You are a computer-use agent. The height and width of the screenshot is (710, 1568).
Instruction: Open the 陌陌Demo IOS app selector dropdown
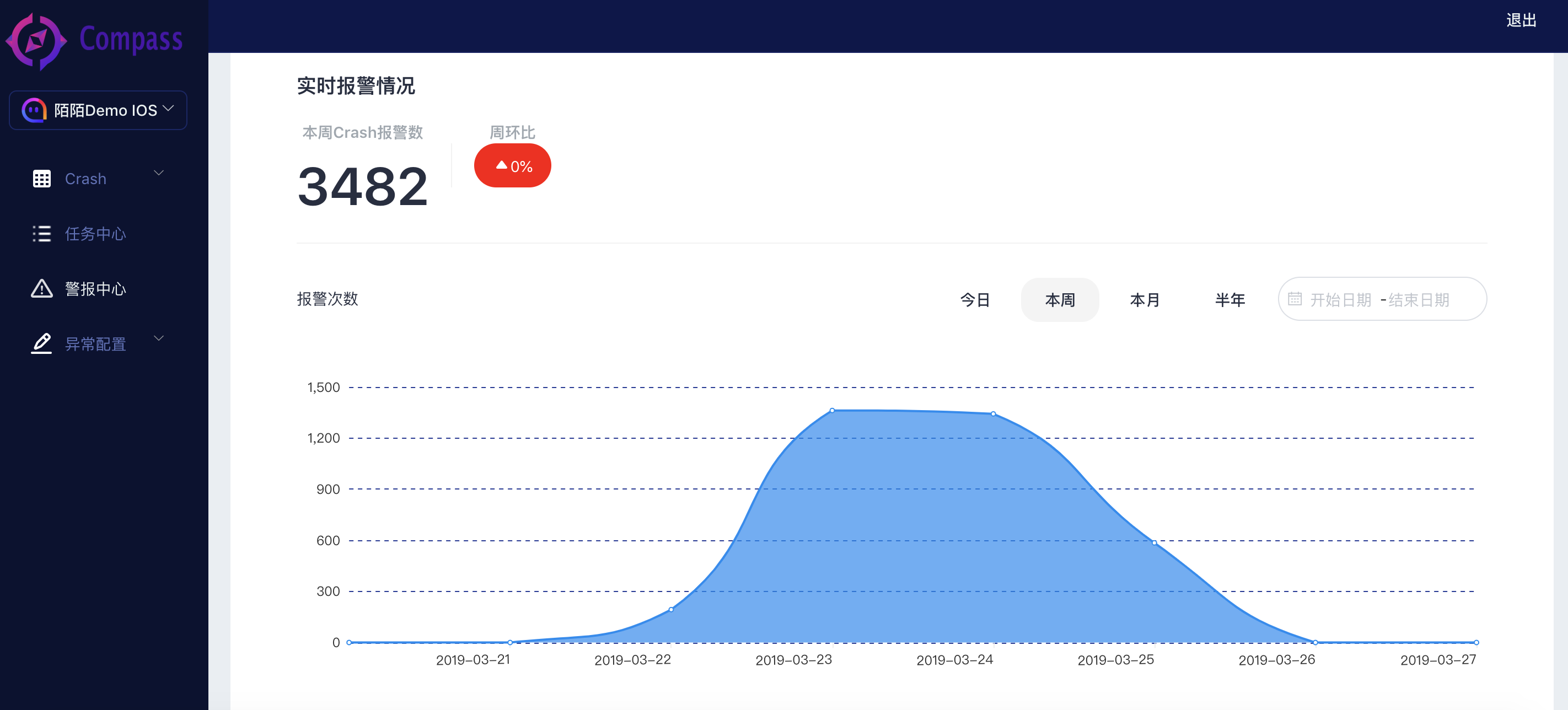pyautogui.click(x=98, y=110)
